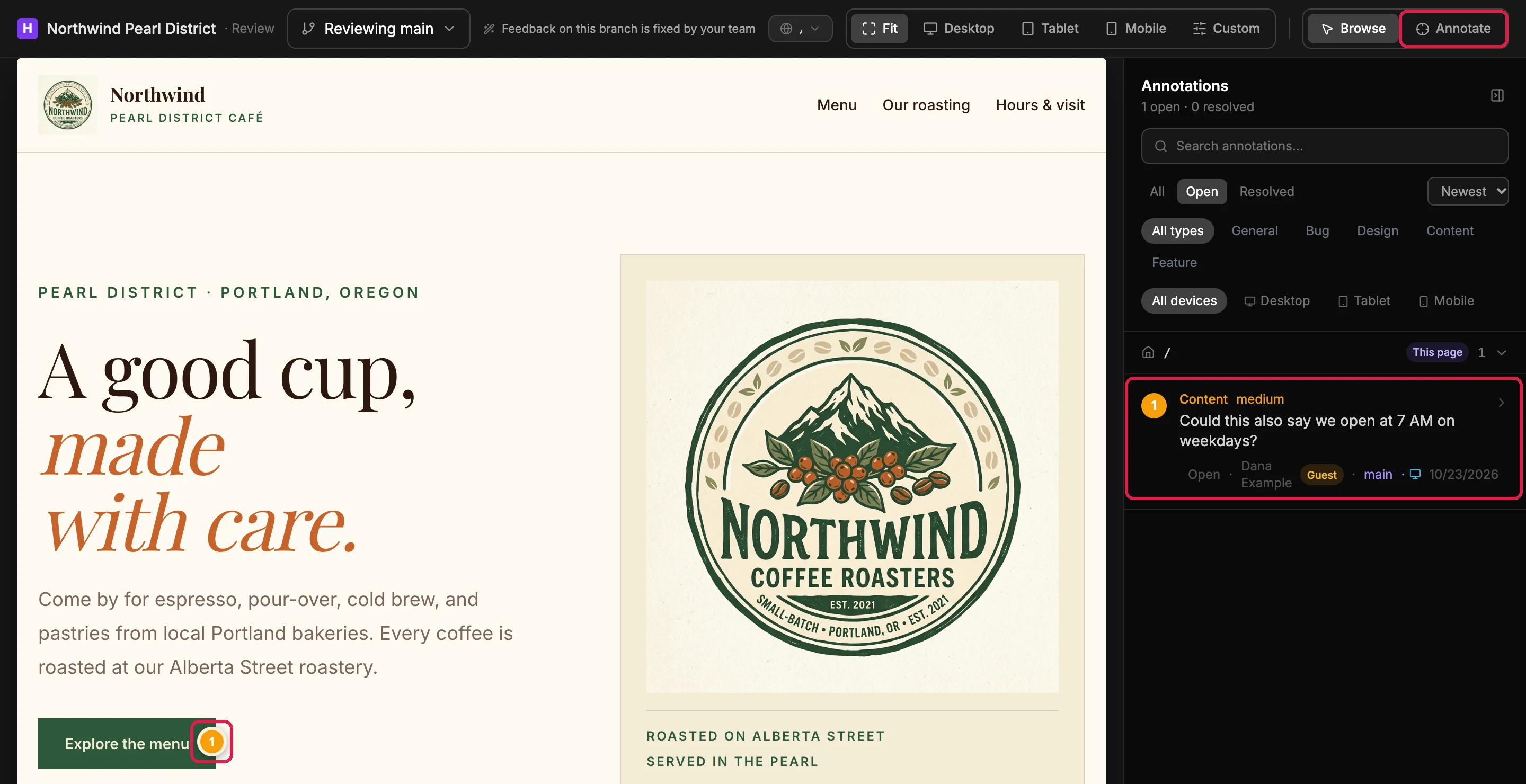Open the Reviewing main branch dropdown
Screen dimensions: 1526x784
(x=378, y=29)
